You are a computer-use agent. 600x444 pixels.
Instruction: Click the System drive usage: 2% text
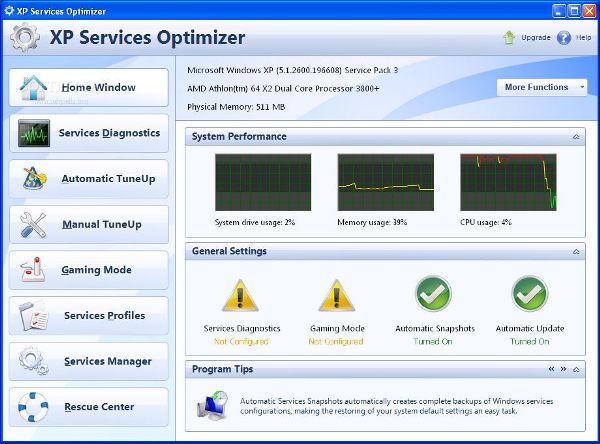[255, 222]
